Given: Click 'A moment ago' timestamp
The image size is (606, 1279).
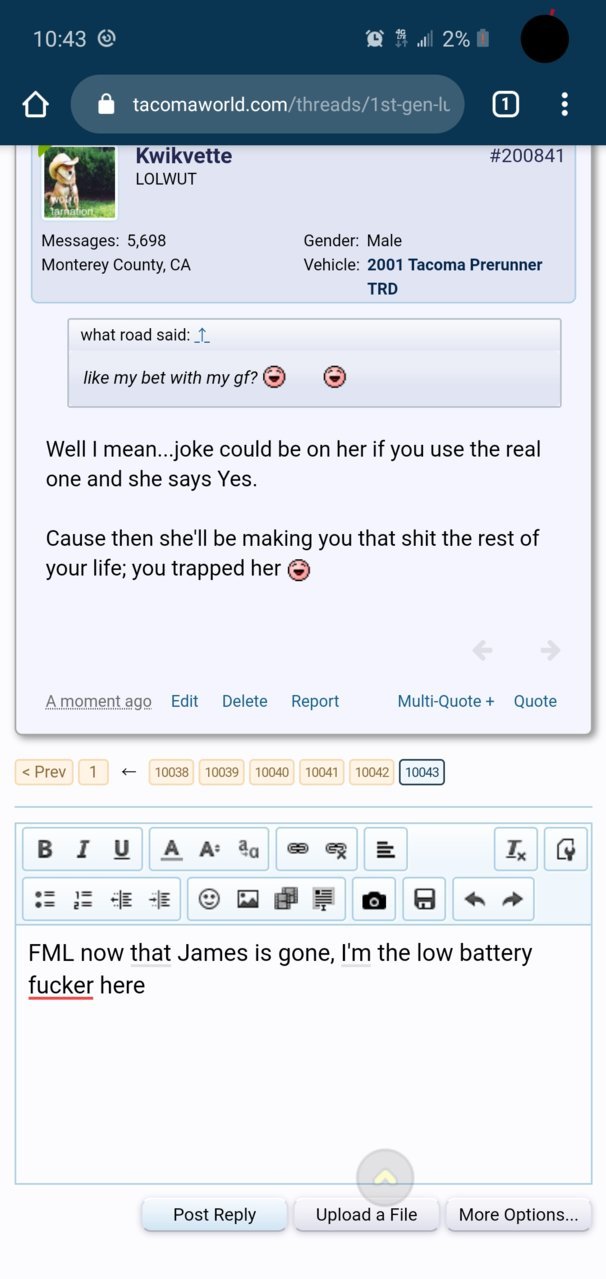Looking at the screenshot, I should 98,701.
